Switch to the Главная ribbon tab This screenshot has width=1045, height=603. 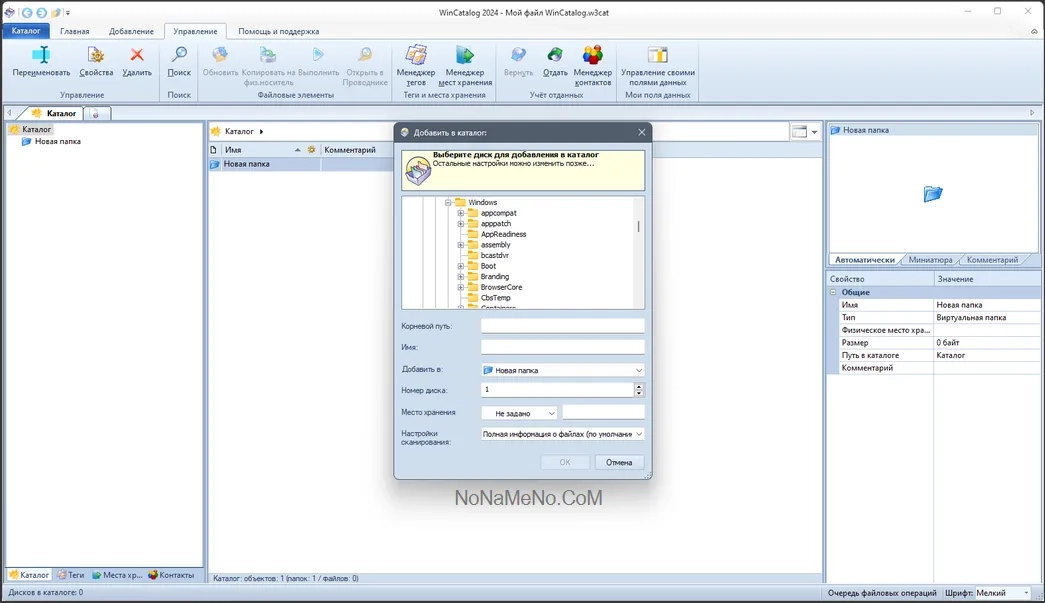click(74, 31)
